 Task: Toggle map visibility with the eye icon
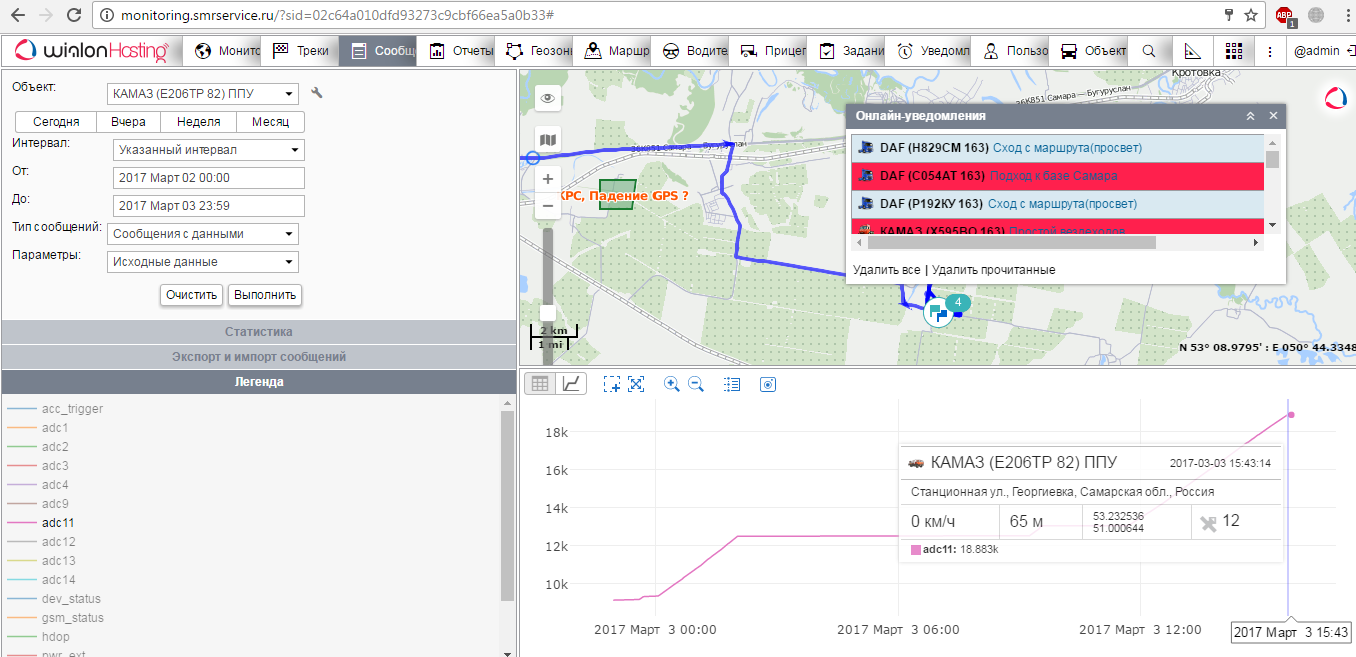click(x=547, y=98)
